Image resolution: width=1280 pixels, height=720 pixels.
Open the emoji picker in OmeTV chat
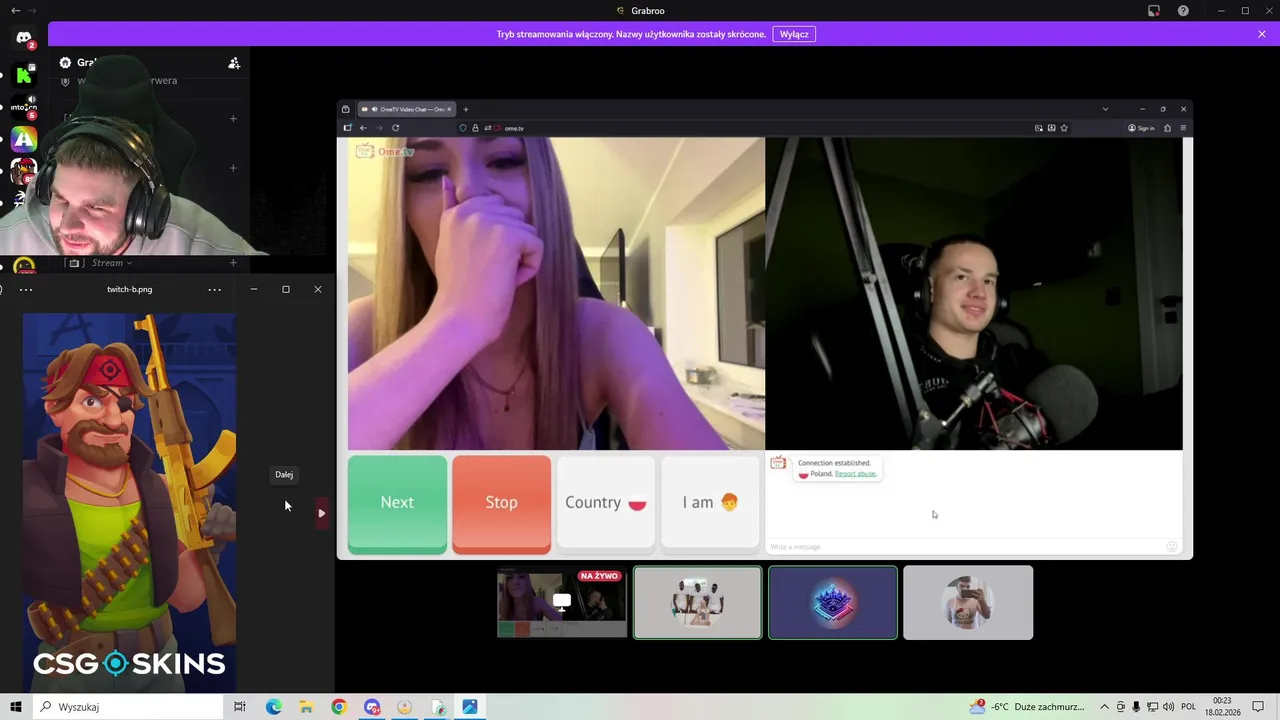coord(1172,546)
